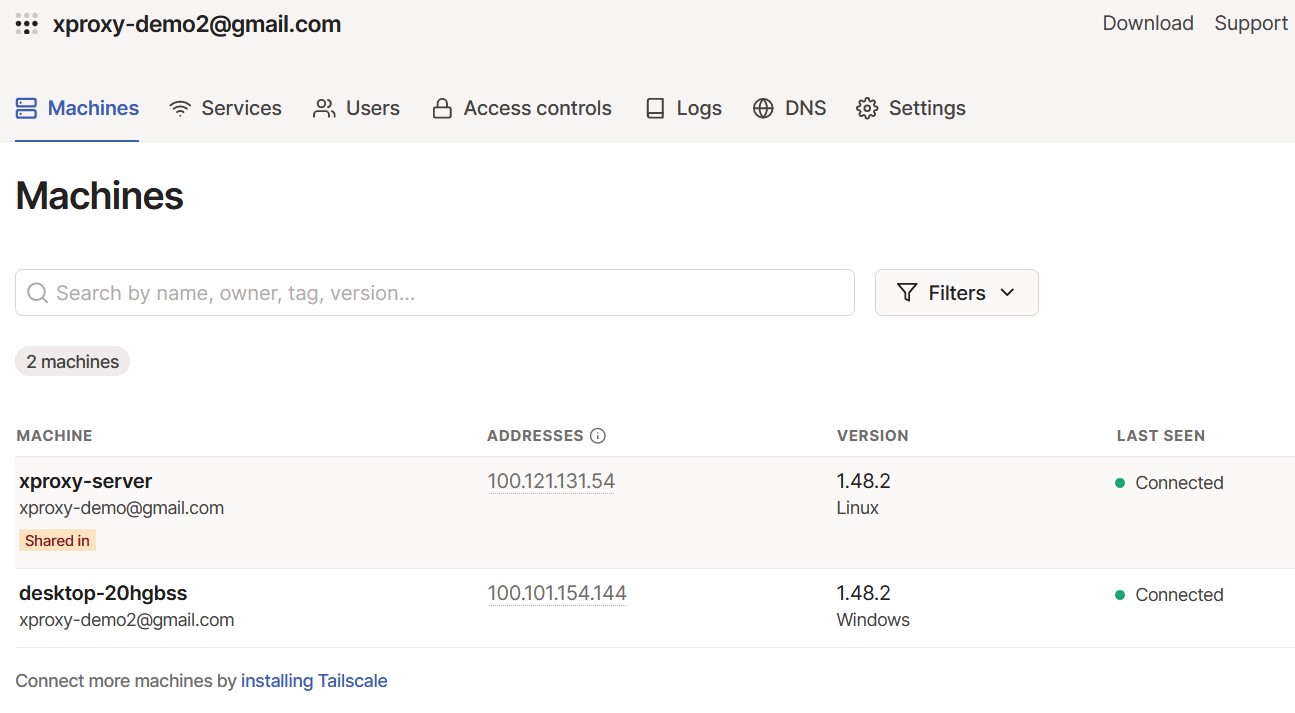The image size is (1295, 713).
Task: Click the Tailscale dots logo icon
Action: 27,25
